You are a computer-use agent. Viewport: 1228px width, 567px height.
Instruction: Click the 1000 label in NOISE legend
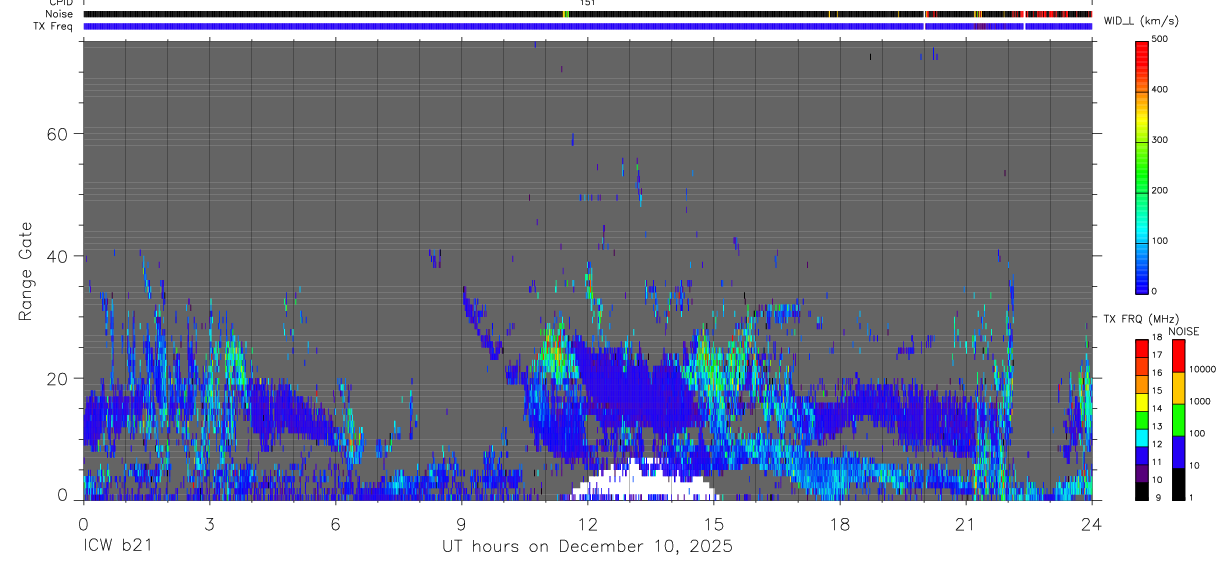click(1200, 401)
